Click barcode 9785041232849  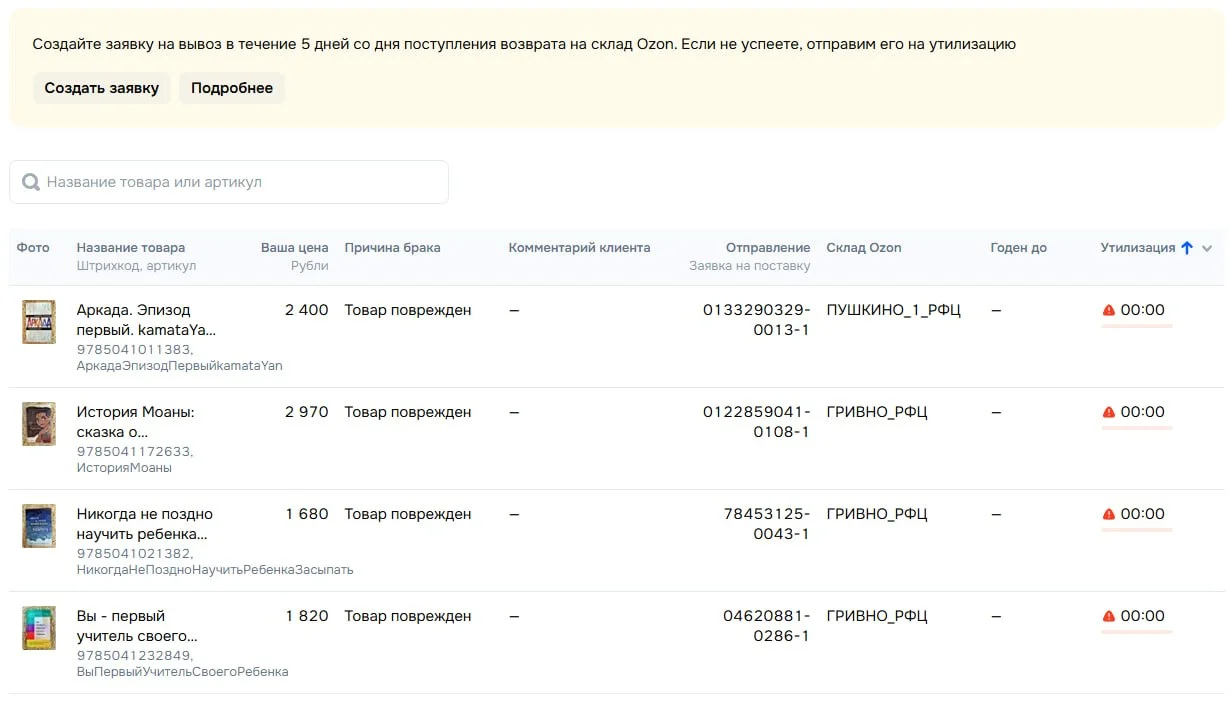[x=135, y=655]
